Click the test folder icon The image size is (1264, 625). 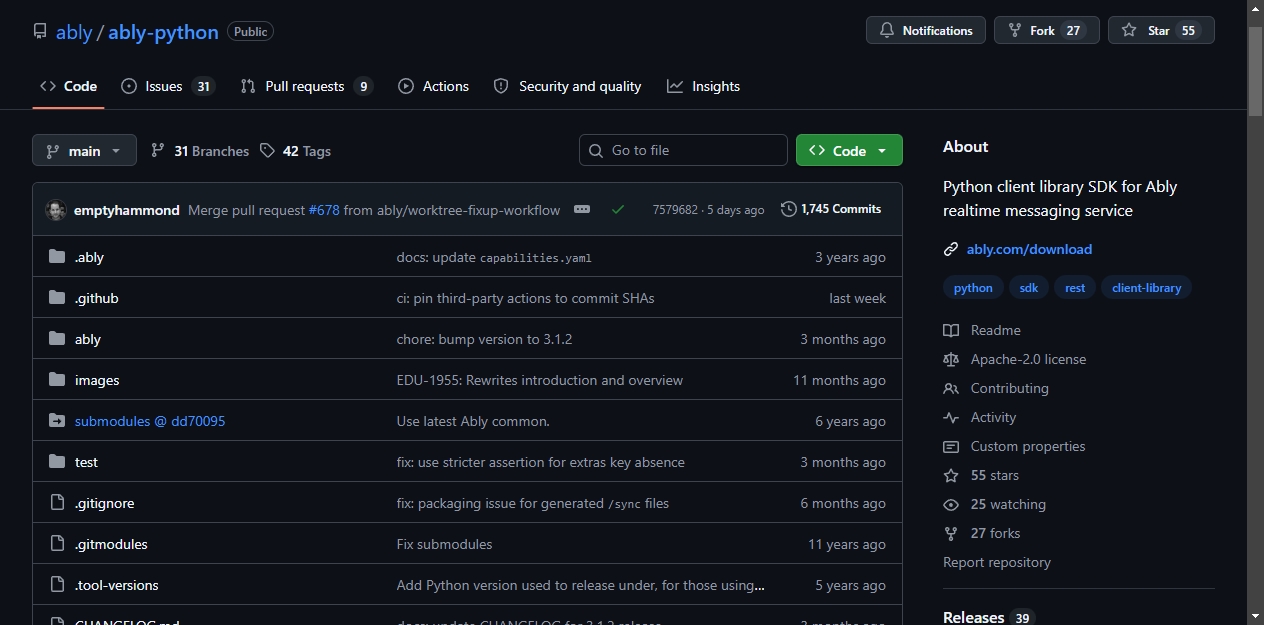[x=57, y=462]
